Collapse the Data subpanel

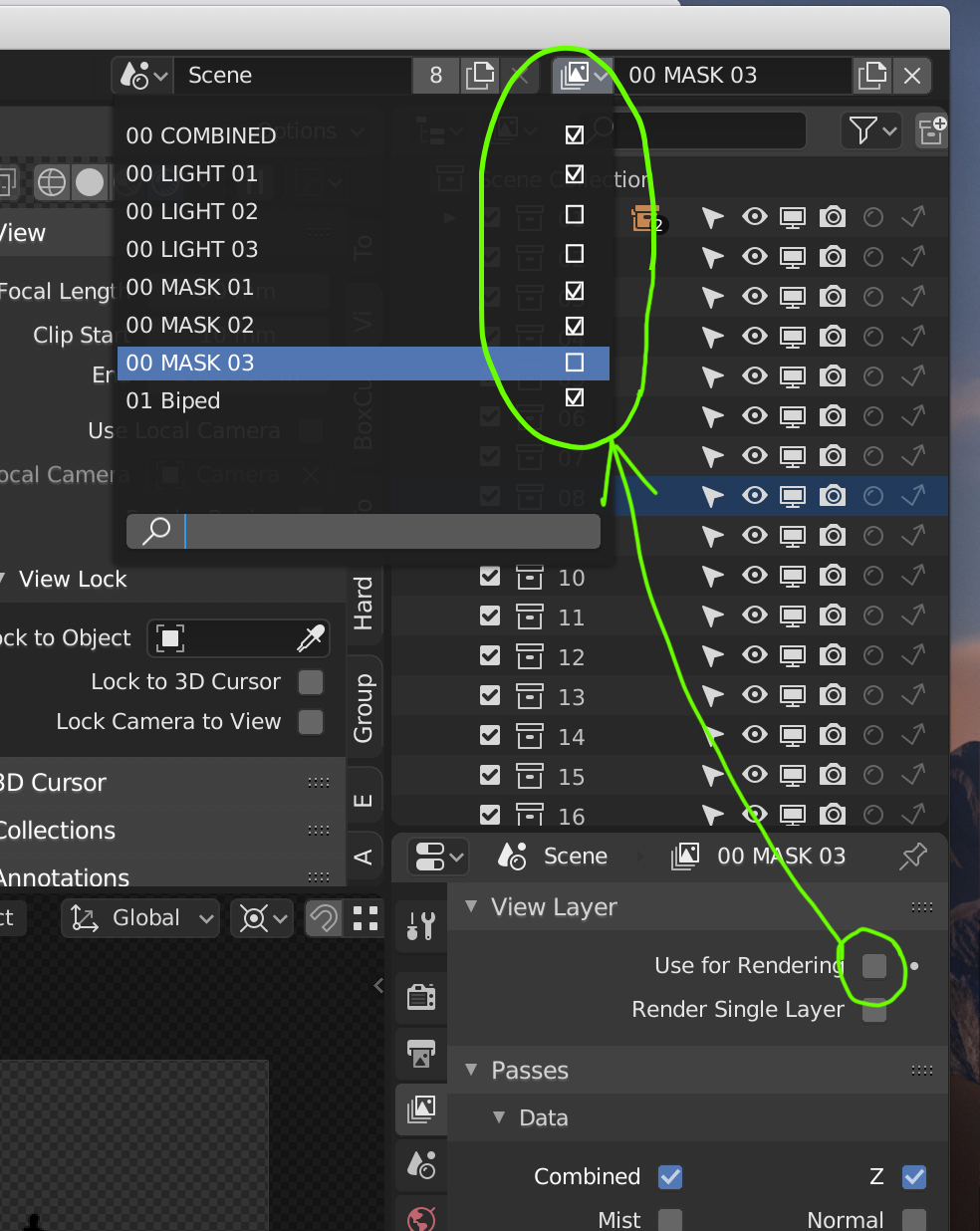click(x=499, y=1117)
